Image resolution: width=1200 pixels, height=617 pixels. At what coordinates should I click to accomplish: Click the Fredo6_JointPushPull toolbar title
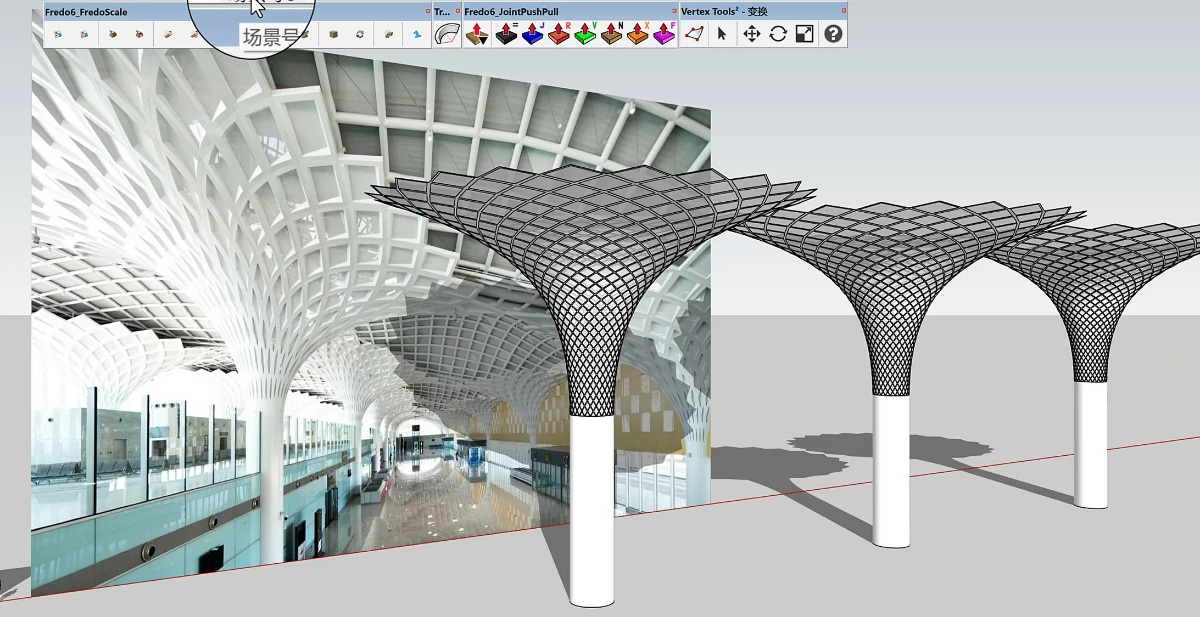pyautogui.click(x=511, y=12)
